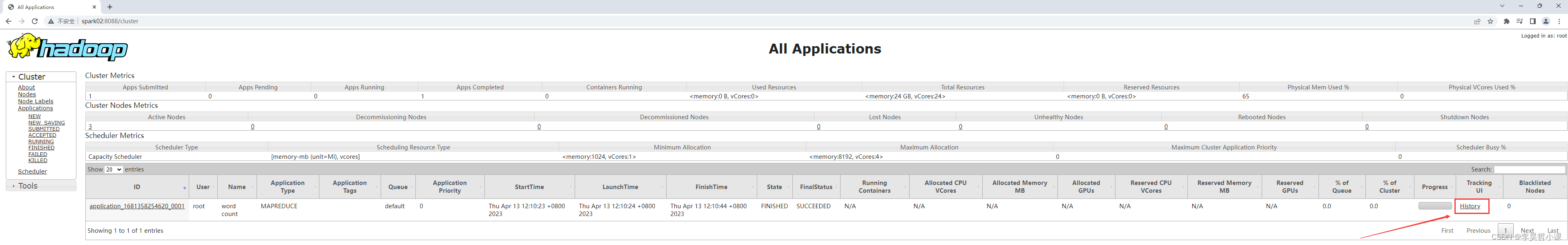Sort table by FinalStatus column
1568x245 pixels.
coord(816,187)
